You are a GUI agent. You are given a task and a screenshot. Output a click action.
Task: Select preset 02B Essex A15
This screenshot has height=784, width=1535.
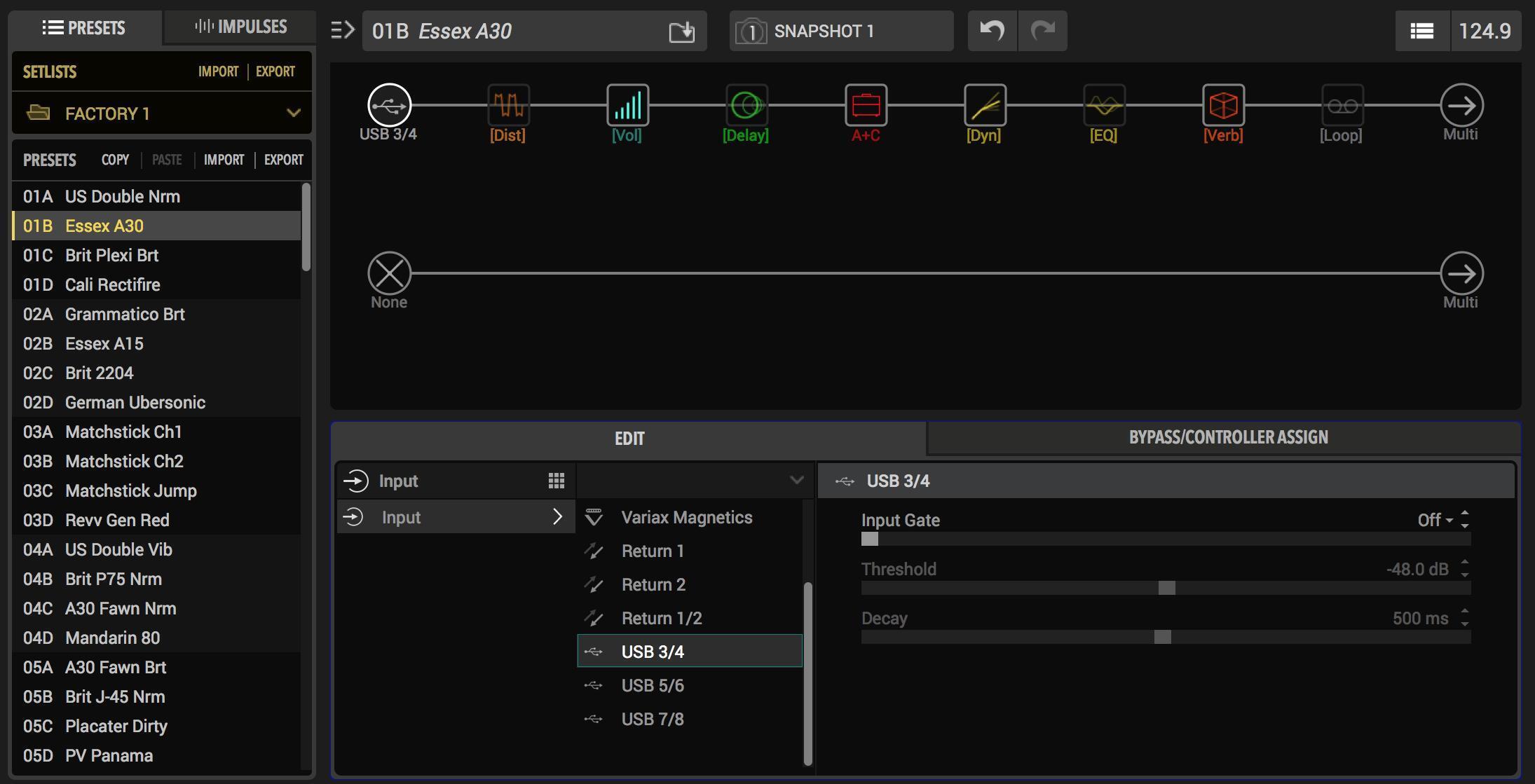(x=104, y=343)
